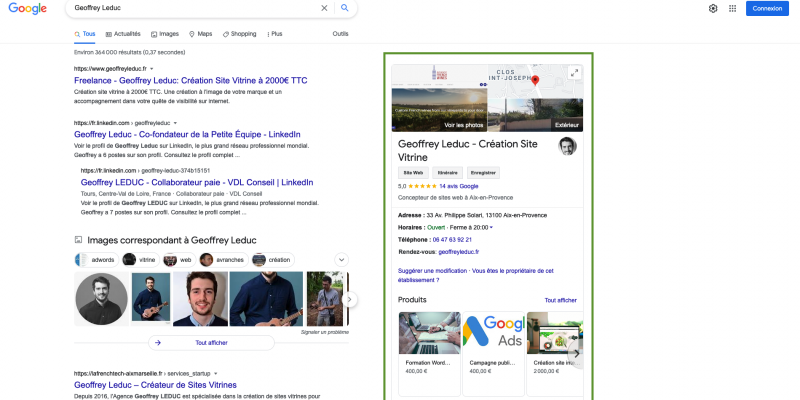This screenshot has height=400, width=800.
Task: Click the business profile avatar photo
Action: pos(567,146)
